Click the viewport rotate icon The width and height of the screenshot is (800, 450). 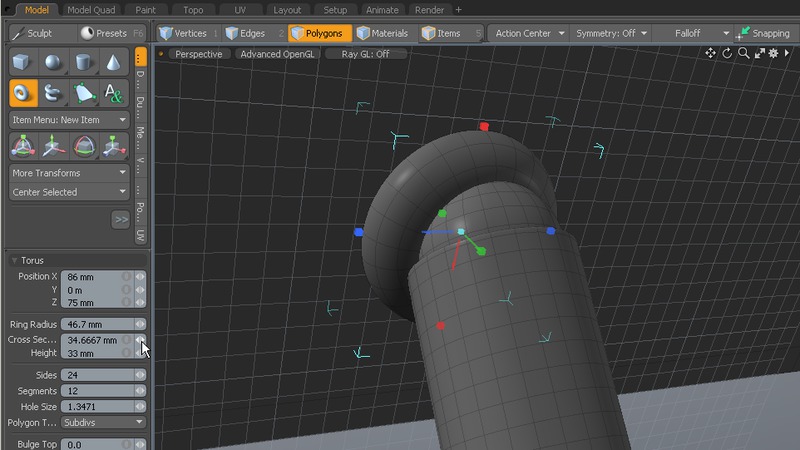[x=728, y=53]
